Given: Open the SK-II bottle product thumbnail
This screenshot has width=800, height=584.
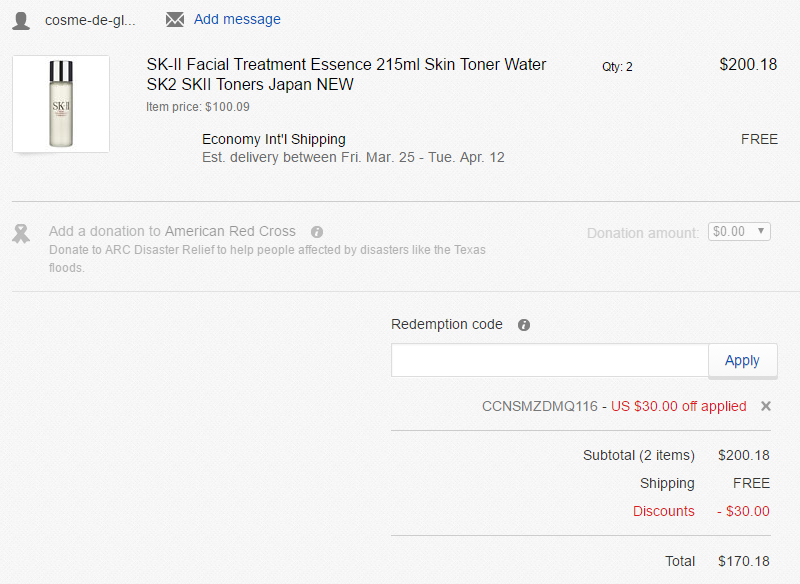Looking at the screenshot, I should click(61, 104).
